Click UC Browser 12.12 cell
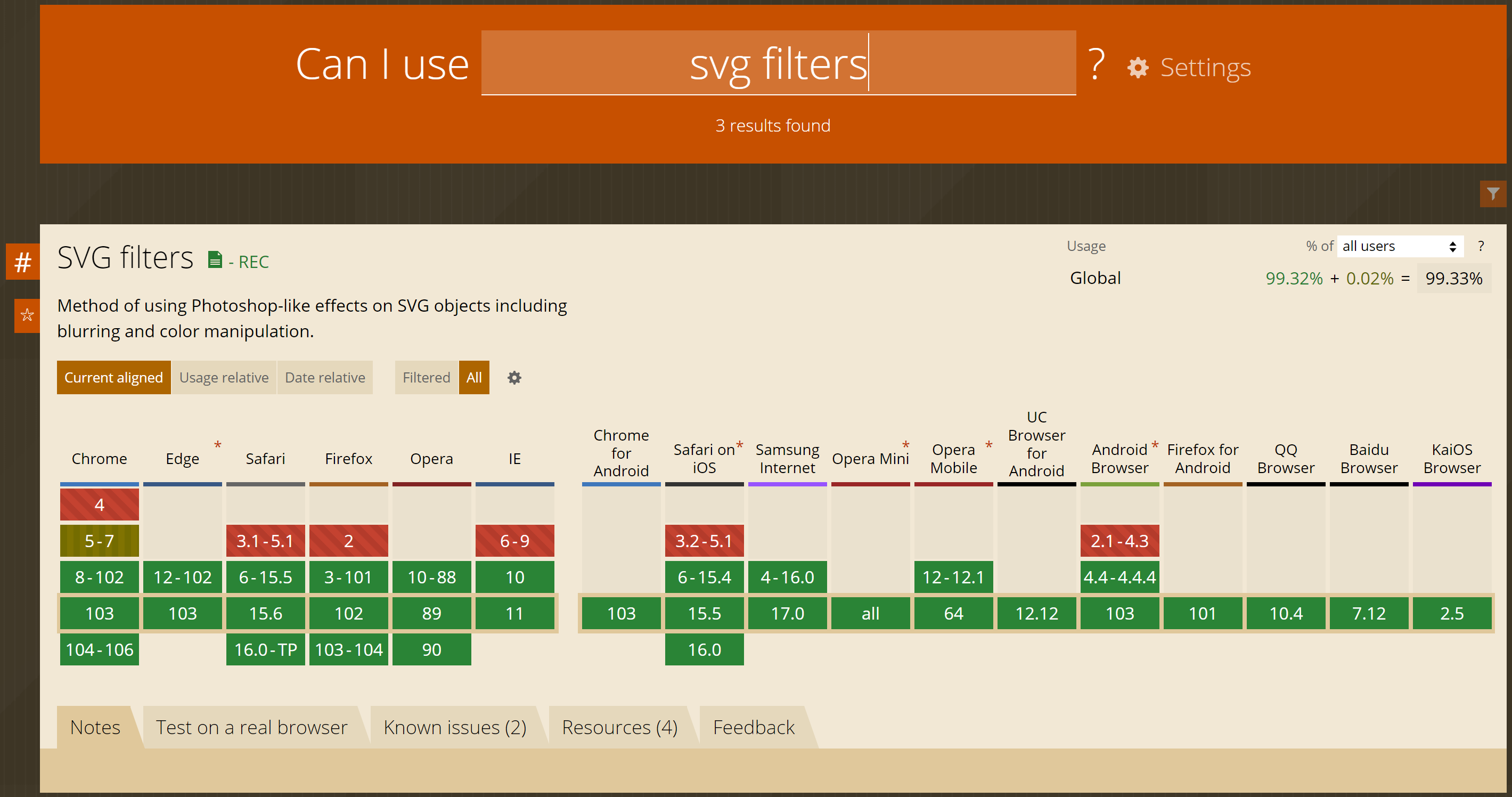Screen dimensions: 1512x797 coord(1036,614)
